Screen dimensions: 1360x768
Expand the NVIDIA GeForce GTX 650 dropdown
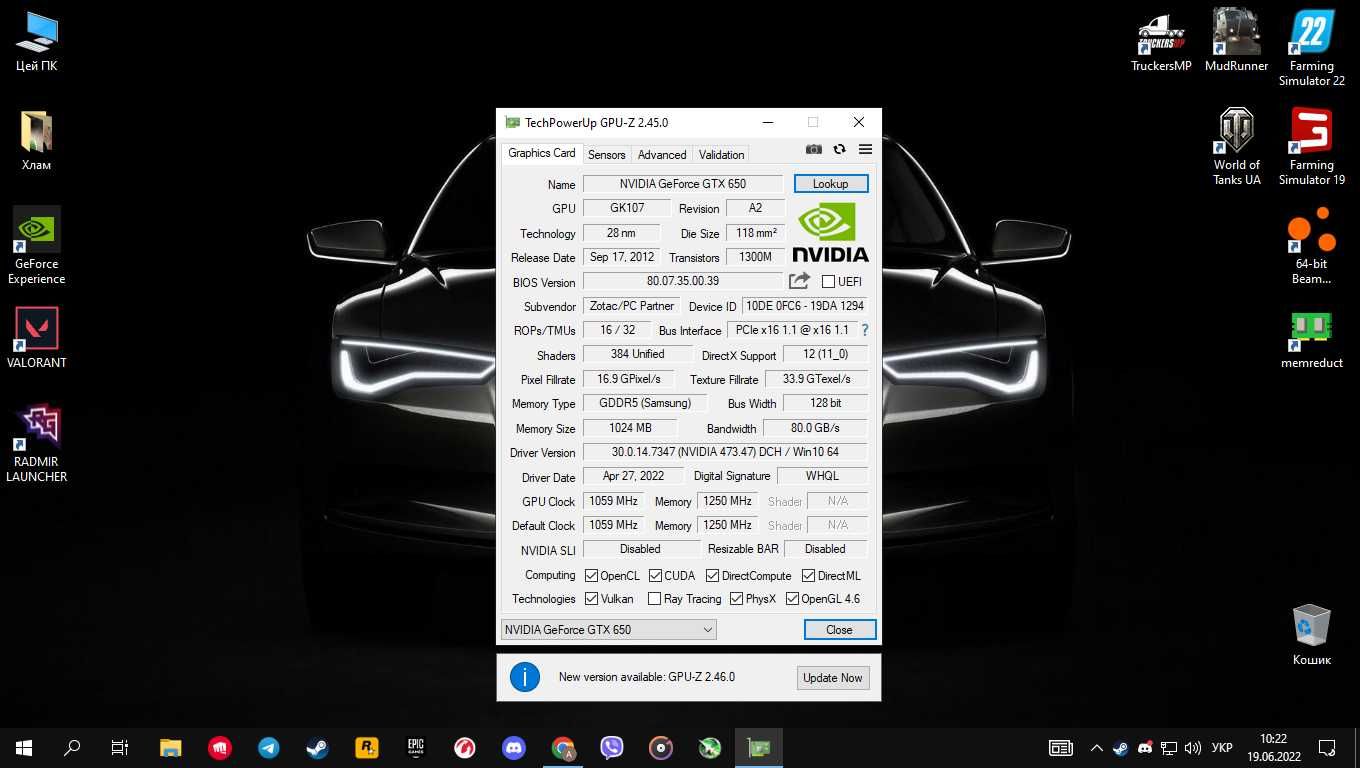(x=609, y=630)
